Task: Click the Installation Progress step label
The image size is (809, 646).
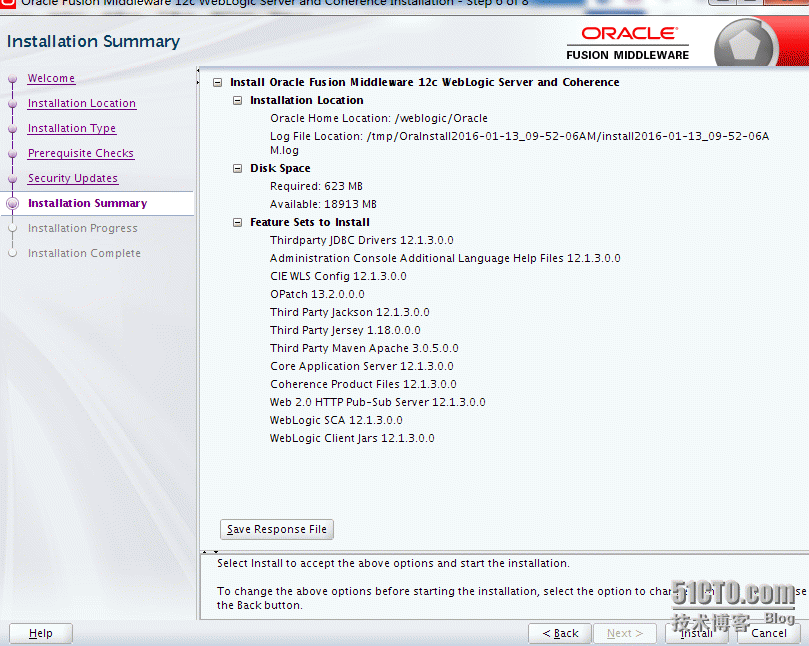Action: click(83, 228)
